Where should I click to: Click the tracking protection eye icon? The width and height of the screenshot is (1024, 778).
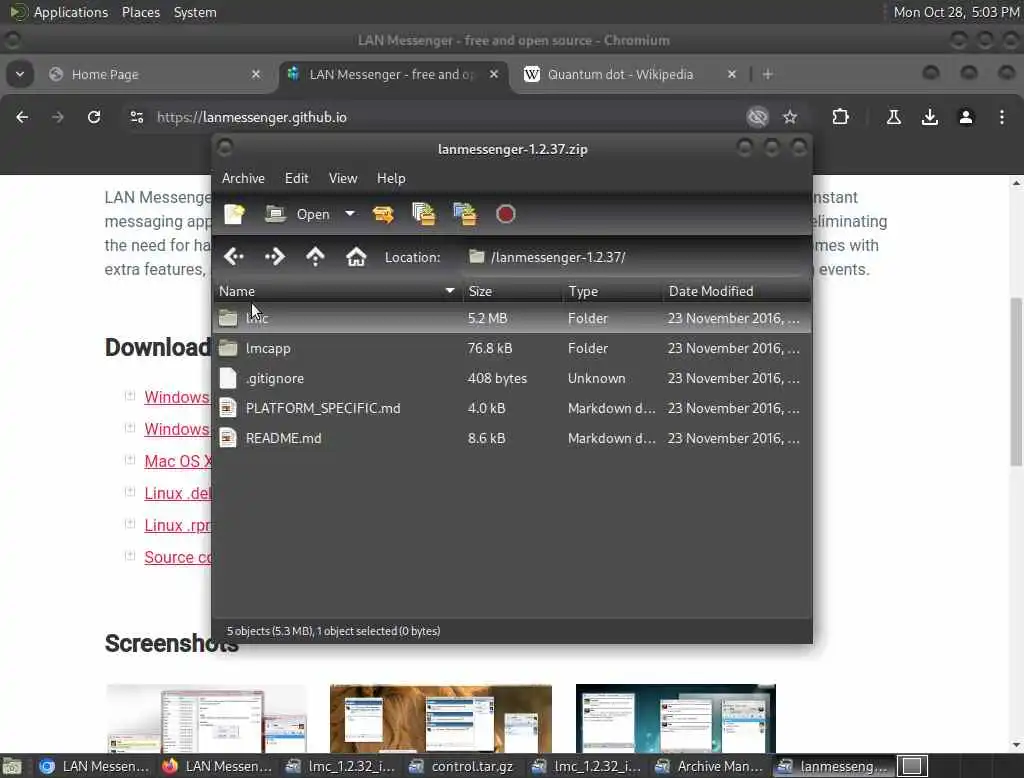[x=758, y=117]
